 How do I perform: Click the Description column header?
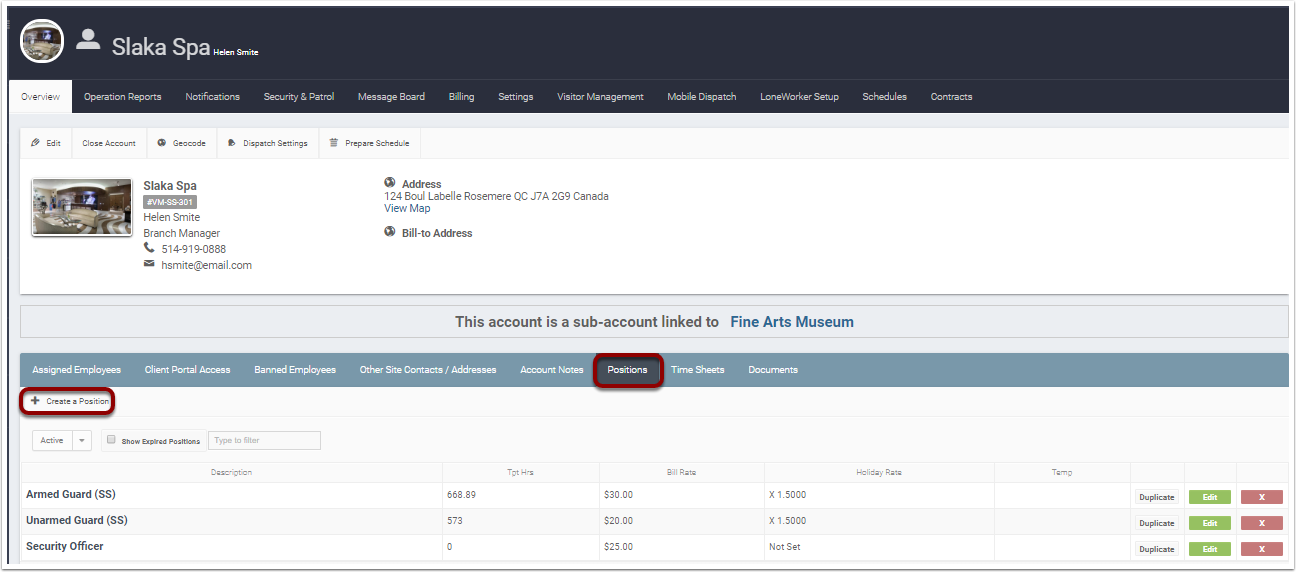tap(231, 472)
